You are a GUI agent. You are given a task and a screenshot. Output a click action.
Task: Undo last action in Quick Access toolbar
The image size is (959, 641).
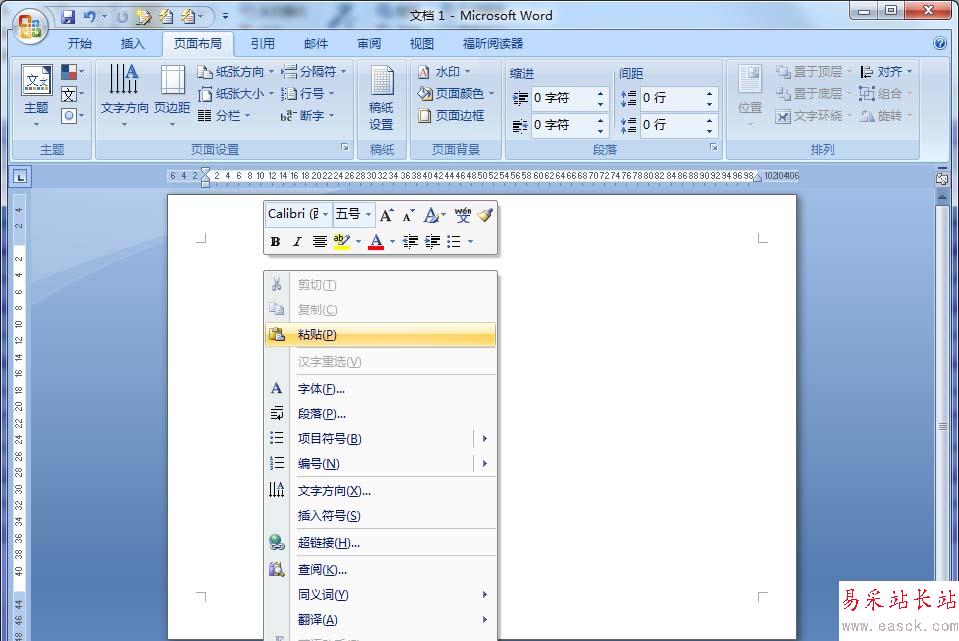[90, 17]
